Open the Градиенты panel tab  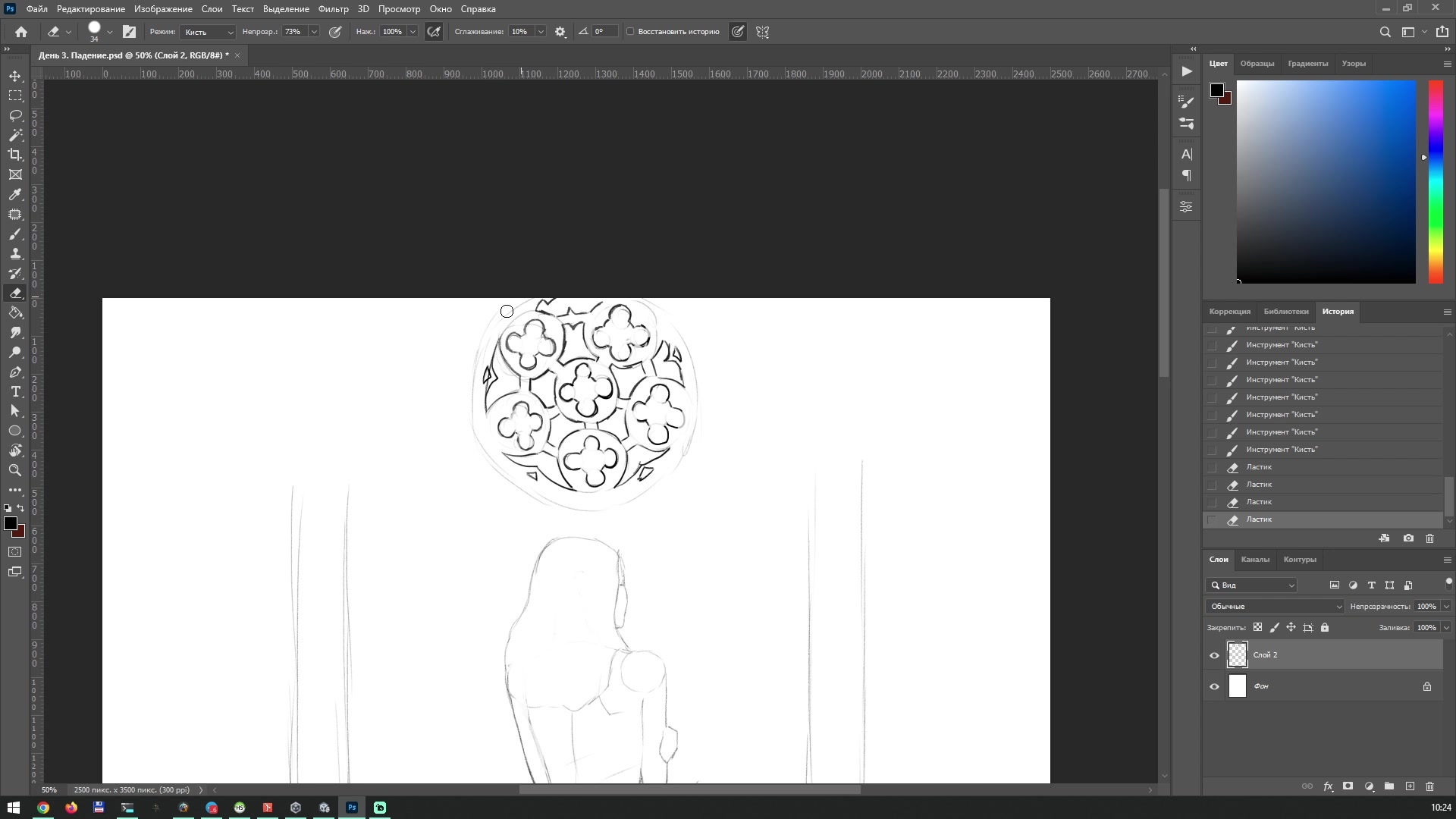tap(1308, 64)
